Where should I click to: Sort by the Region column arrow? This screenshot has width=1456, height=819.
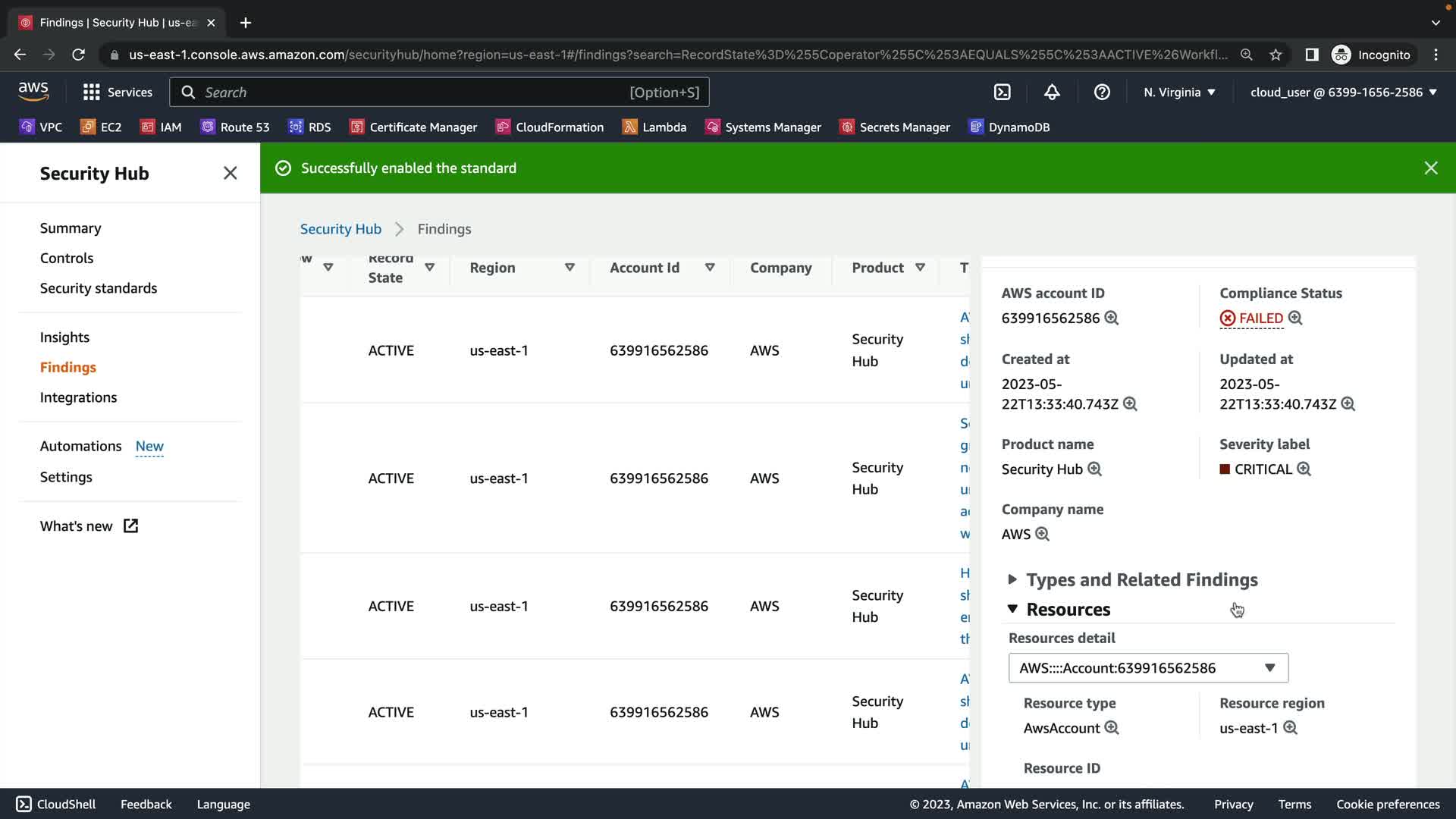point(570,268)
